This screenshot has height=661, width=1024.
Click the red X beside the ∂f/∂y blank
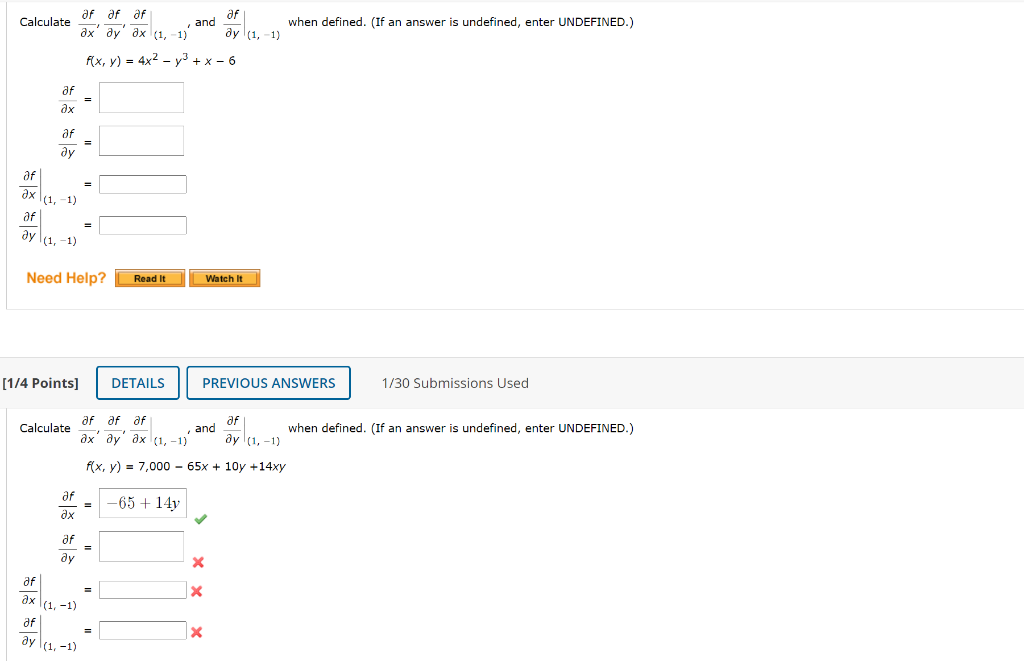(198, 562)
